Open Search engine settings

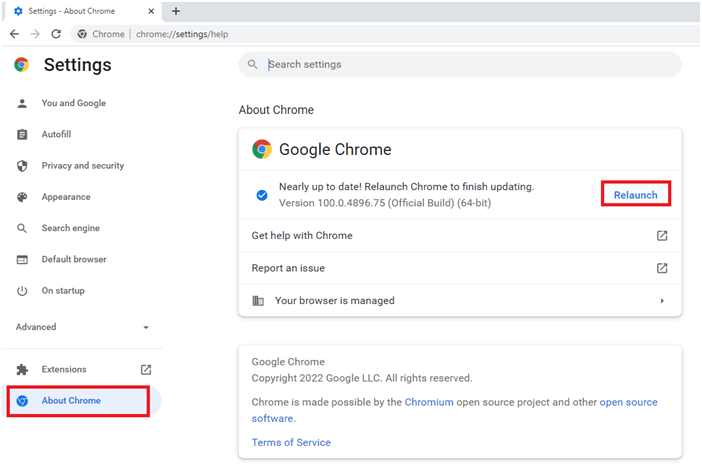coord(71,228)
